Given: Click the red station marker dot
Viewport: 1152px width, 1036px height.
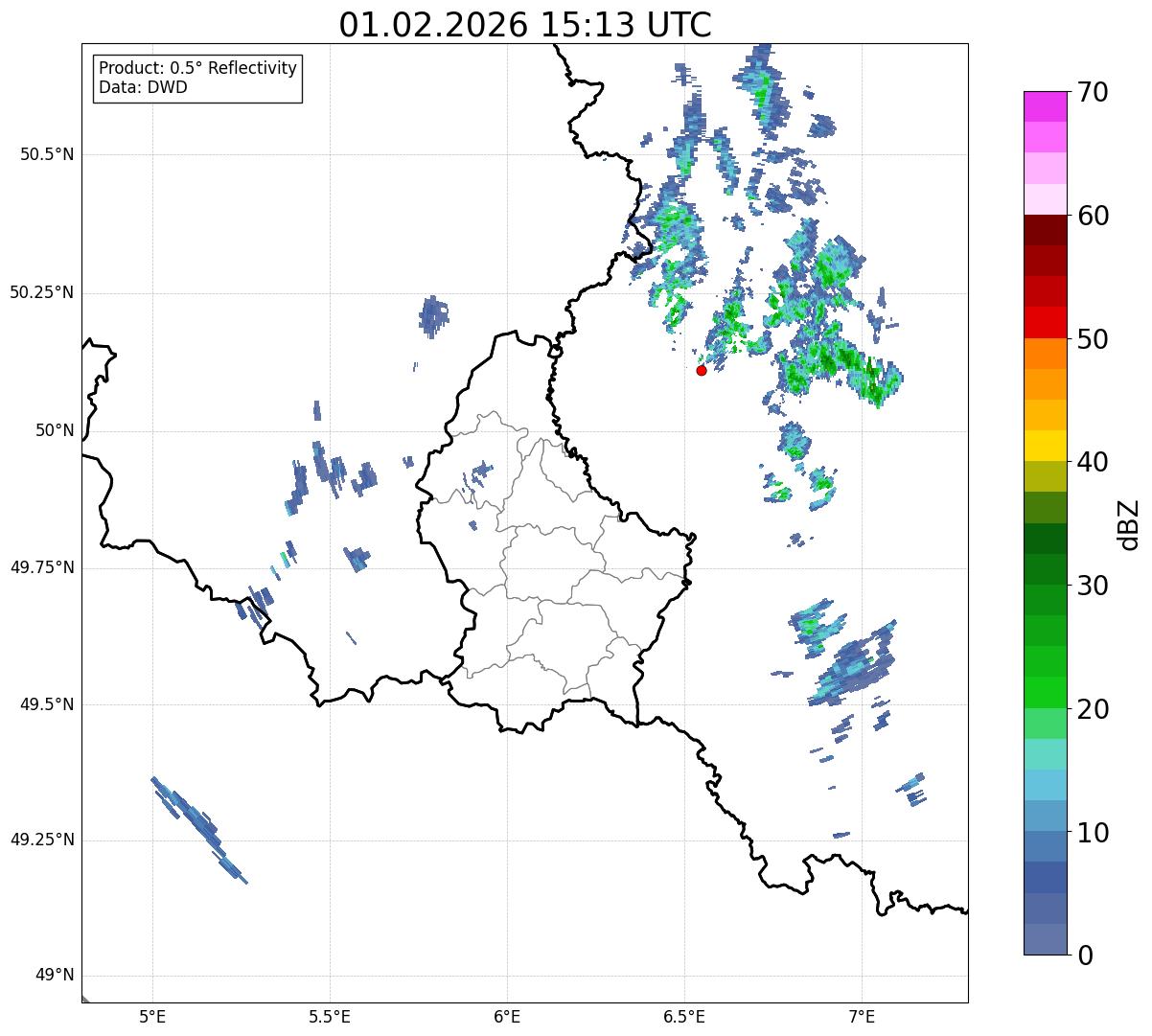Looking at the screenshot, I should click(x=702, y=370).
